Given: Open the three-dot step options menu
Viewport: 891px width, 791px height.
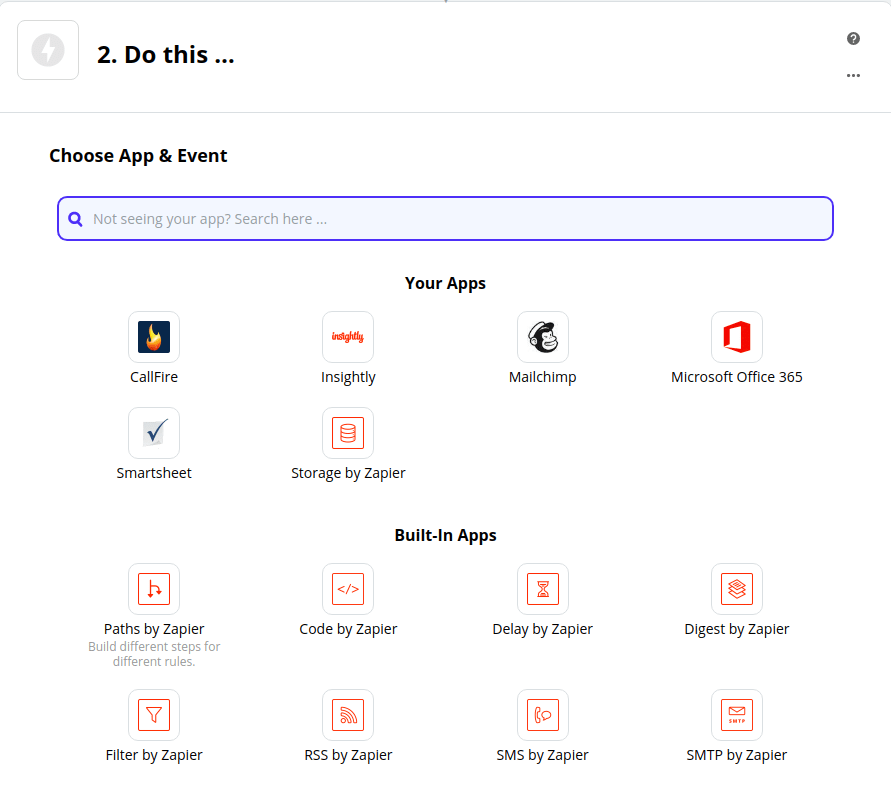Looking at the screenshot, I should (x=853, y=75).
